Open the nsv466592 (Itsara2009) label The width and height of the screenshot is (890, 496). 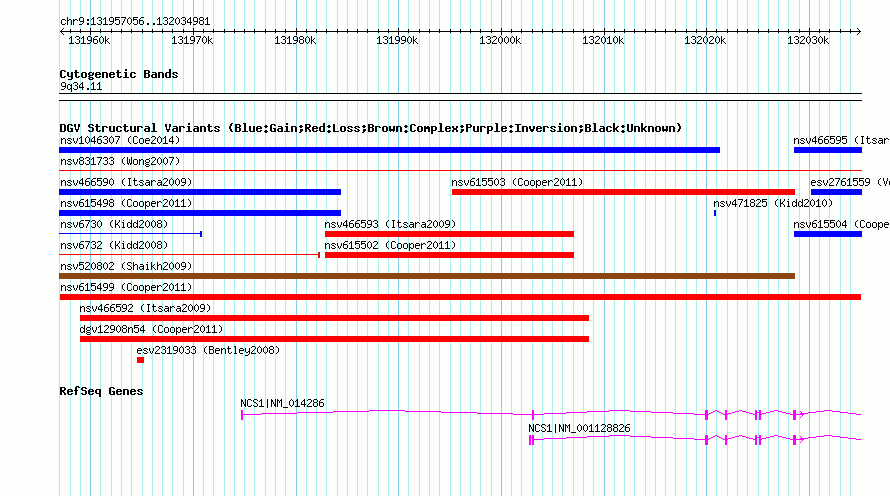145,308
